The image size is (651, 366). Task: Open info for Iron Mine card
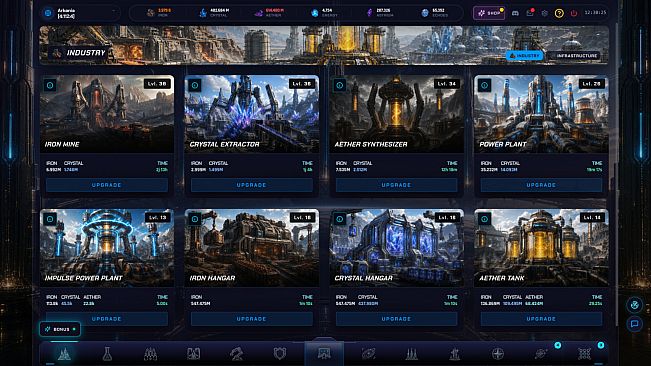coord(50,85)
